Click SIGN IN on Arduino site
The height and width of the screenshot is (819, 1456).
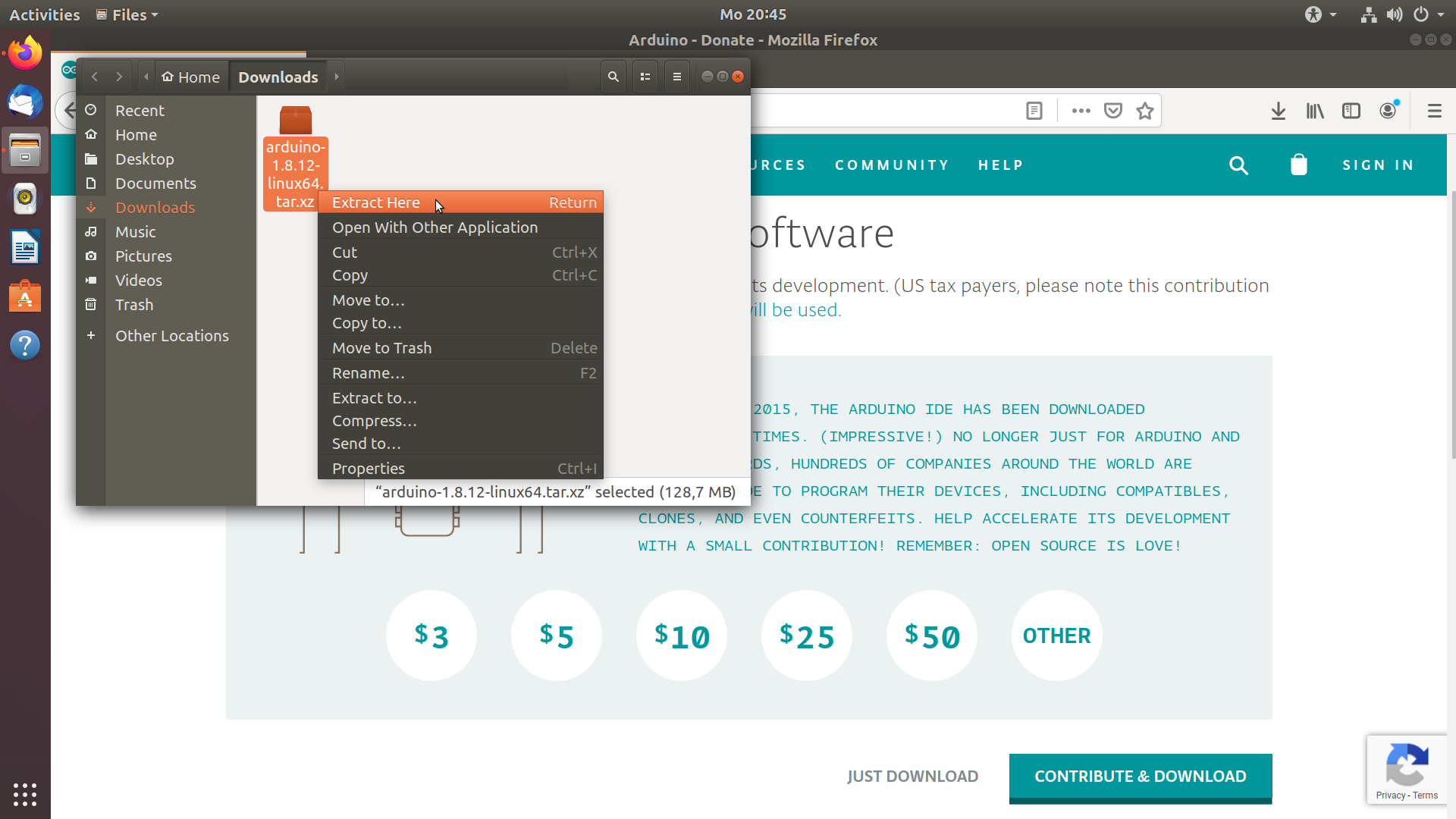1379,165
